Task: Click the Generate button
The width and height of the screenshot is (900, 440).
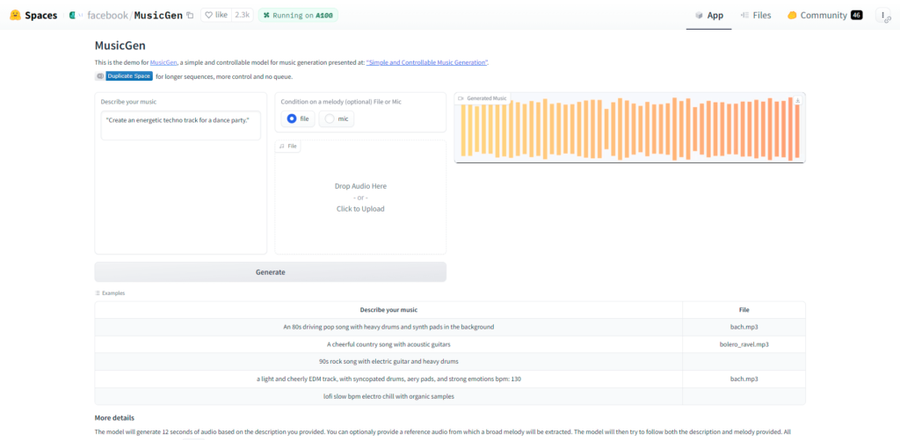Action: click(270, 272)
